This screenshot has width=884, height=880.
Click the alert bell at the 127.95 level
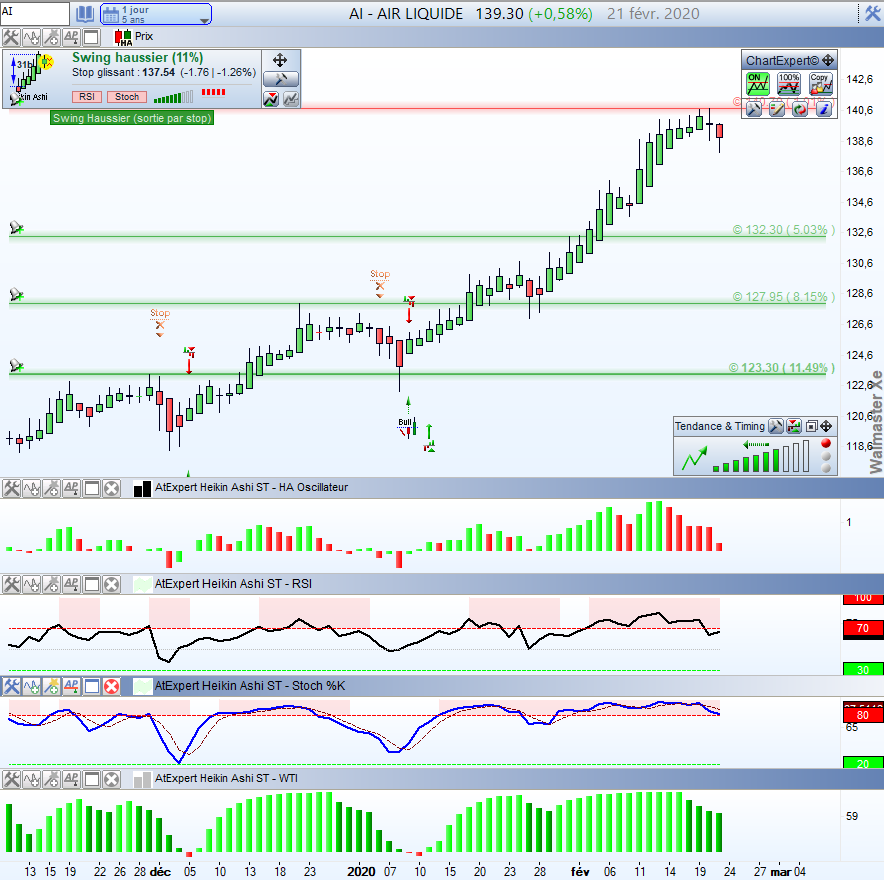pyautogui.click(x=16, y=295)
